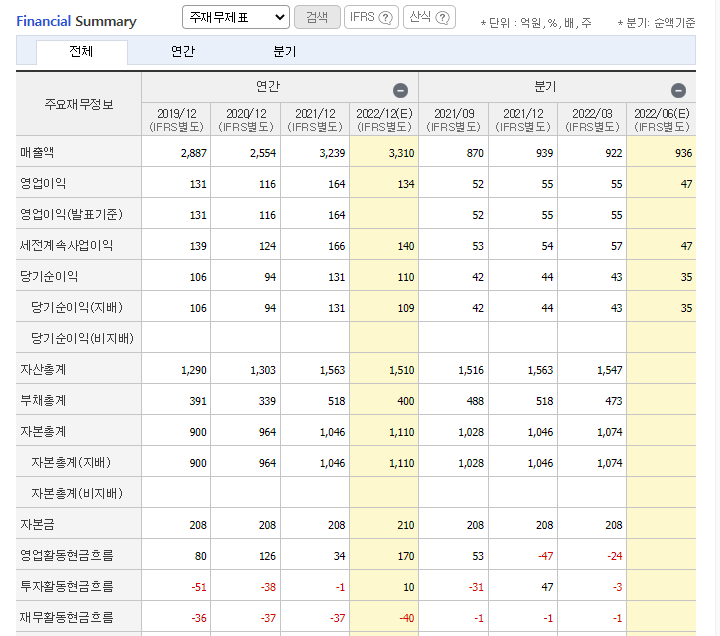Switch to the 분기 tab
The image size is (720, 636).
(284, 51)
